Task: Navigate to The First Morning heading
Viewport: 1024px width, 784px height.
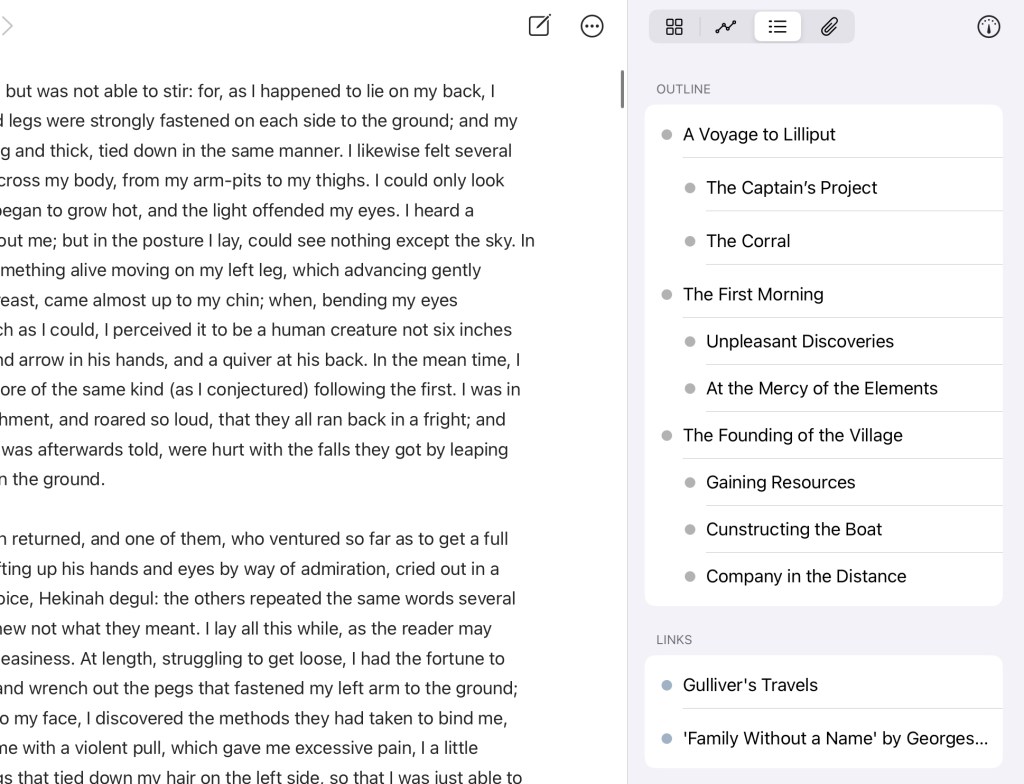Action: tap(753, 294)
